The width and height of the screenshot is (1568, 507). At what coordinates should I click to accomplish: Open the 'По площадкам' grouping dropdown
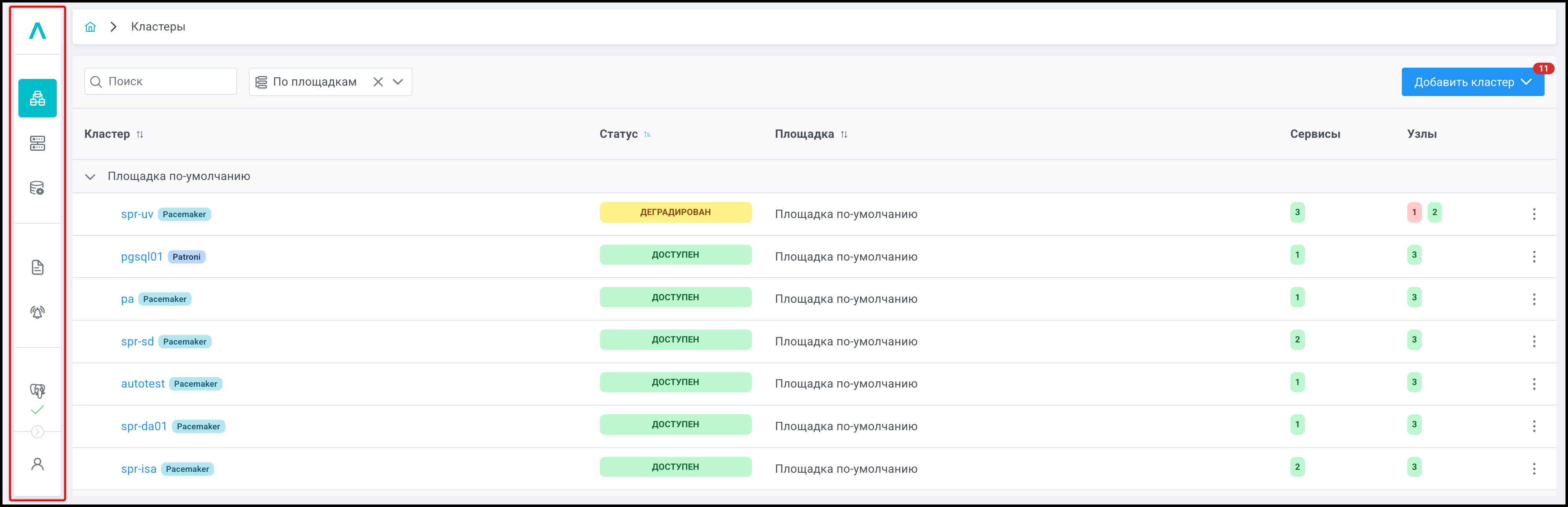click(398, 82)
